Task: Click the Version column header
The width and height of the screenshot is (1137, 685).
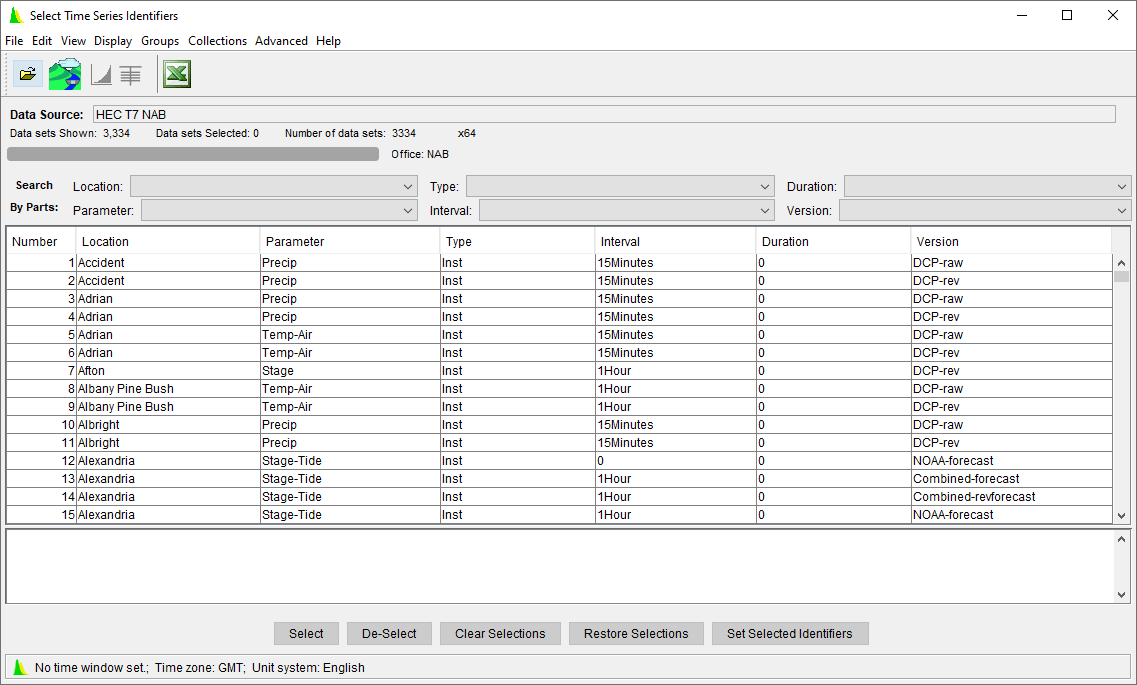Action: 1011,241
